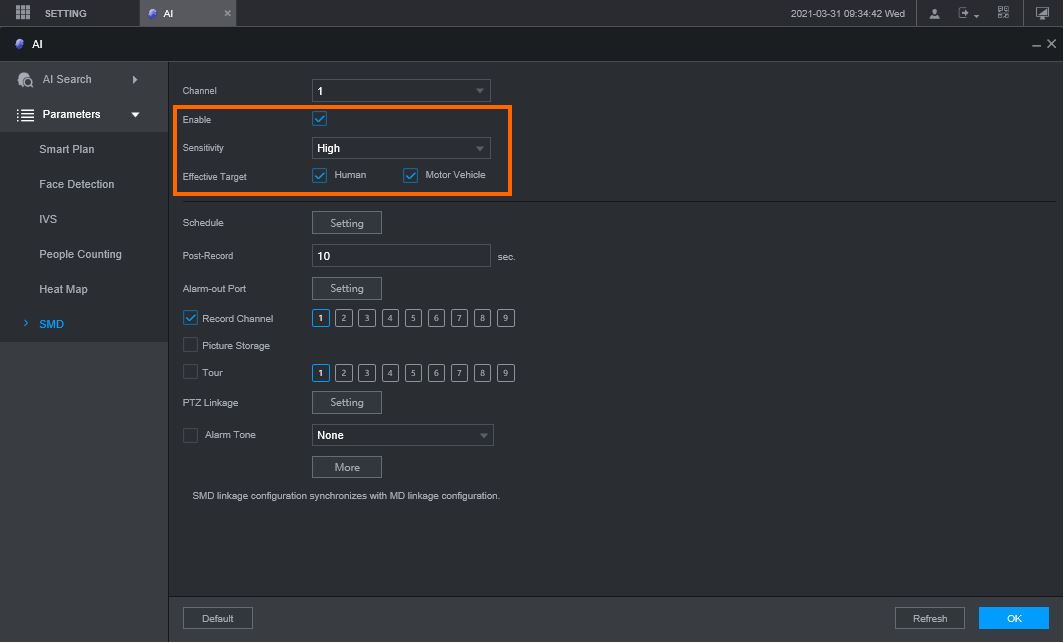Close the AI tab with its X icon
Viewport: 1064px width, 643px height.
click(227, 14)
